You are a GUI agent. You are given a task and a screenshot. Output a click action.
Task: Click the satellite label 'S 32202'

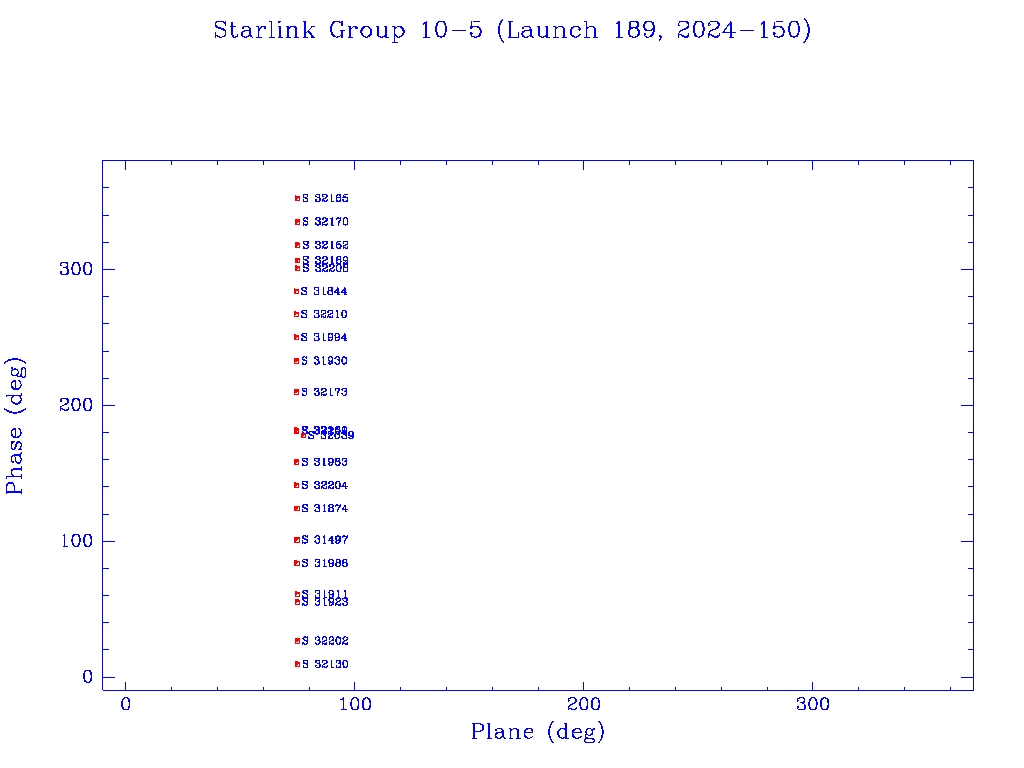pos(325,641)
